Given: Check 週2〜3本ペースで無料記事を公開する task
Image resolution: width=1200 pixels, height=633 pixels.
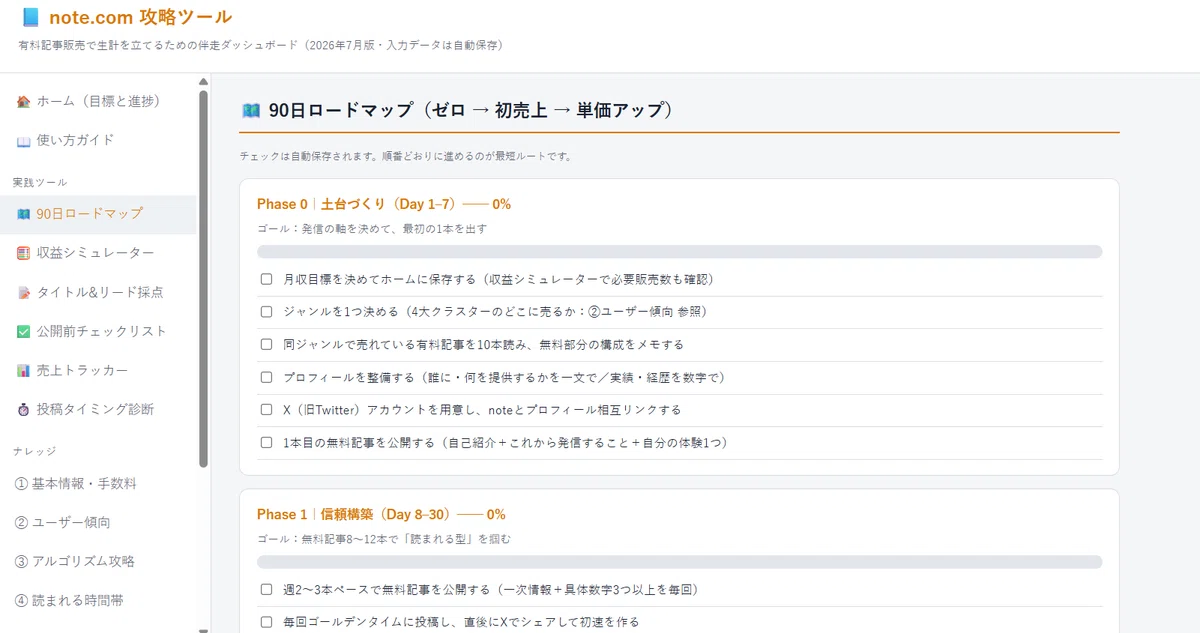Looking at the screenshot, I should (266, 589).
